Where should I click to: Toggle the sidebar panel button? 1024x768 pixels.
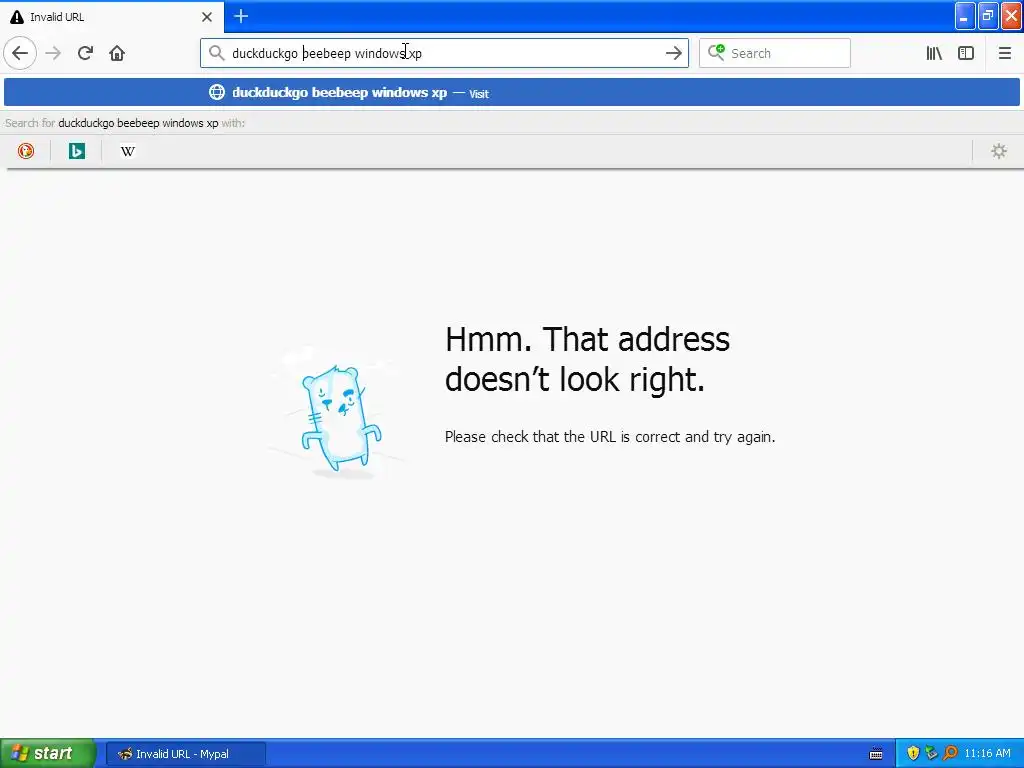(966, 53)
